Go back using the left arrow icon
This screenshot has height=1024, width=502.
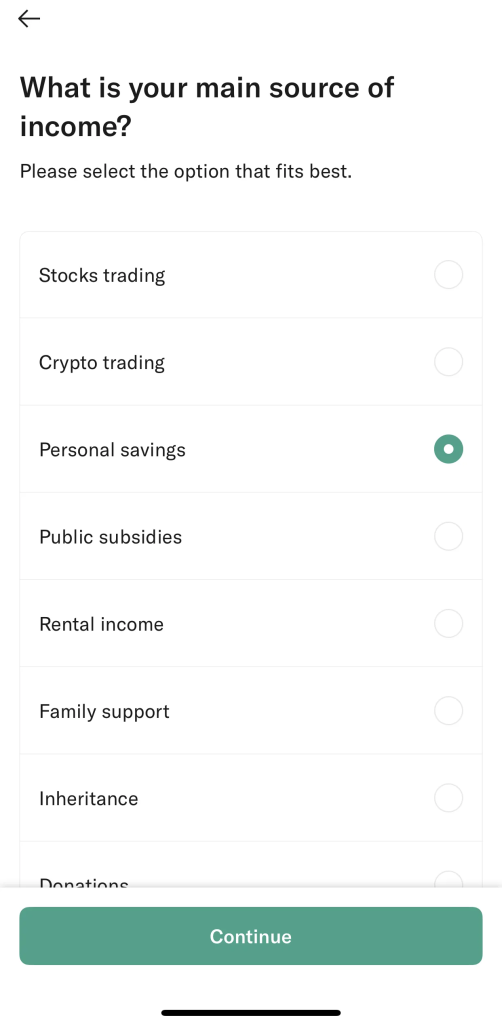click(29, 20)
